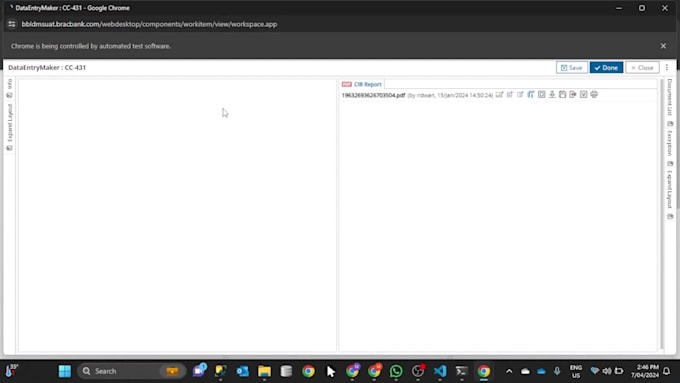
Task: Show hidden system tray icons
Action: (509, 371)
